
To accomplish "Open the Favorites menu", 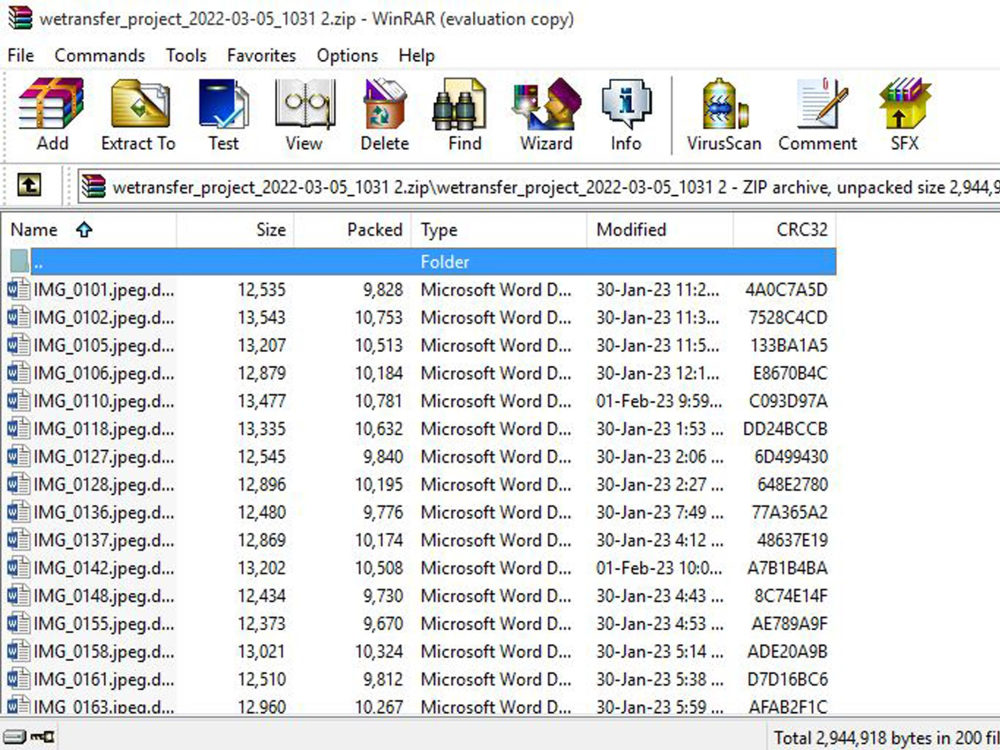I will tap(261, 55).
